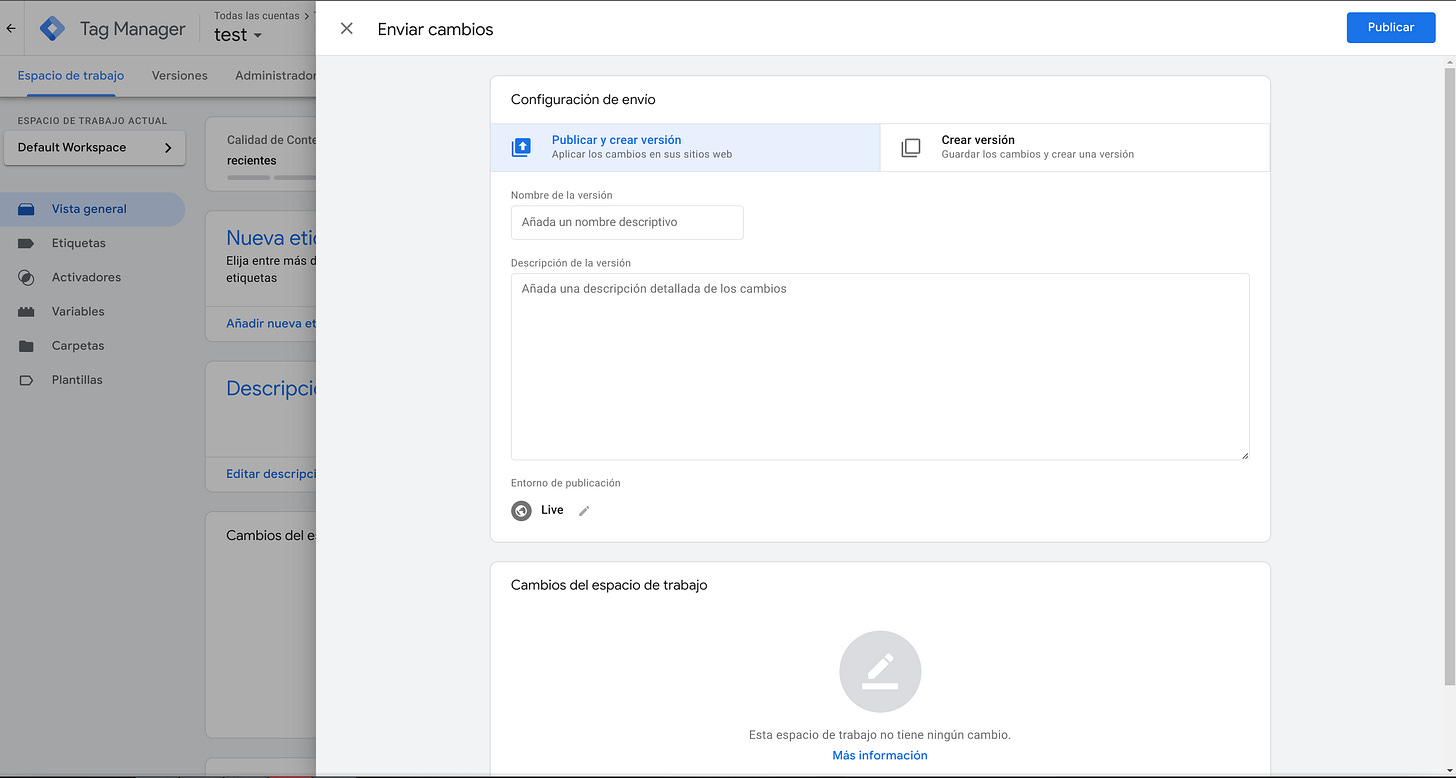Image resolution: width=1456 pixels, height=778 pixels.
Task: Select Publicar y crear versión option
Action: [x=685, y=147]
